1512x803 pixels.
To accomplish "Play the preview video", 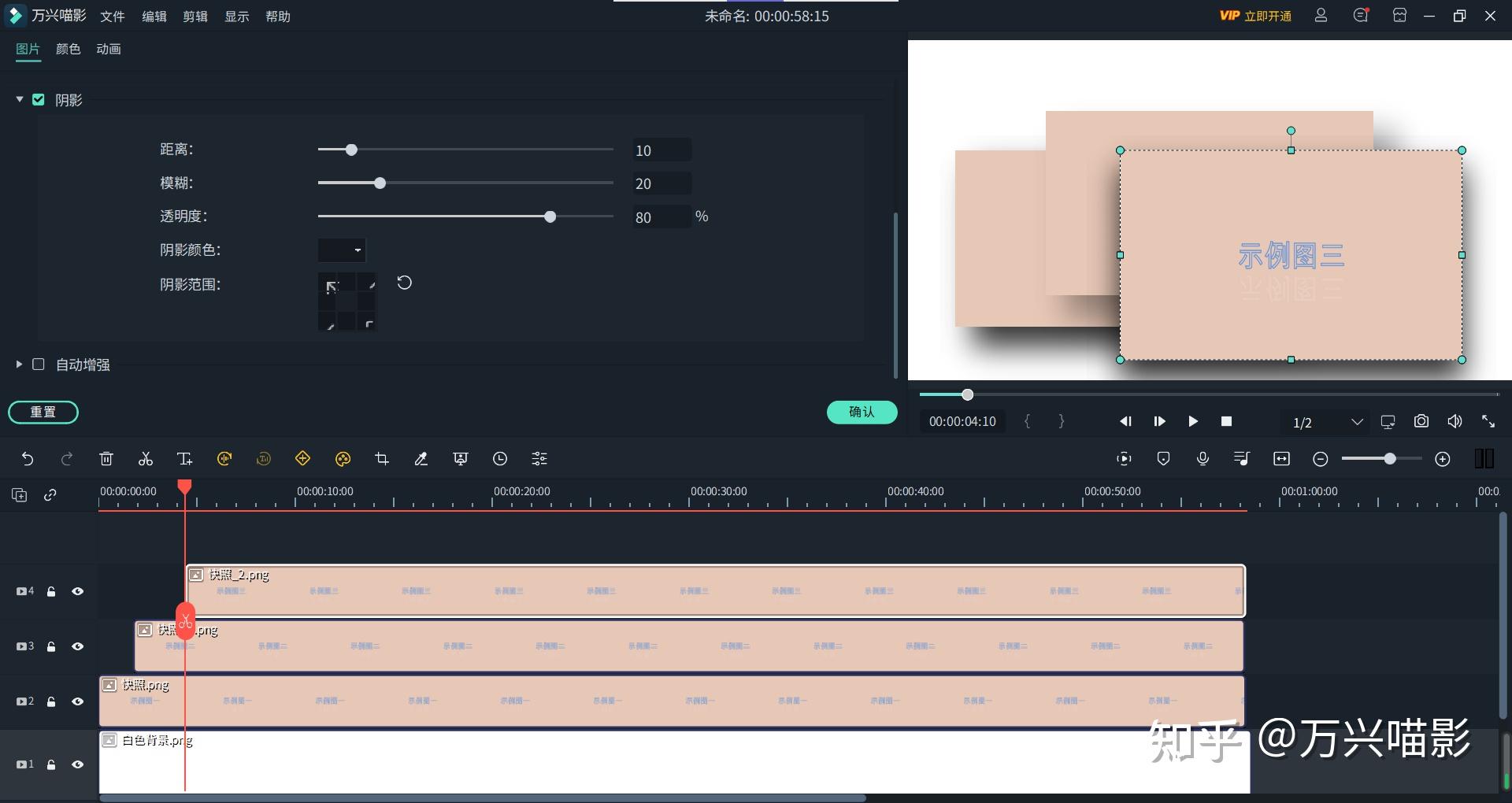I will click(1193, 421).
